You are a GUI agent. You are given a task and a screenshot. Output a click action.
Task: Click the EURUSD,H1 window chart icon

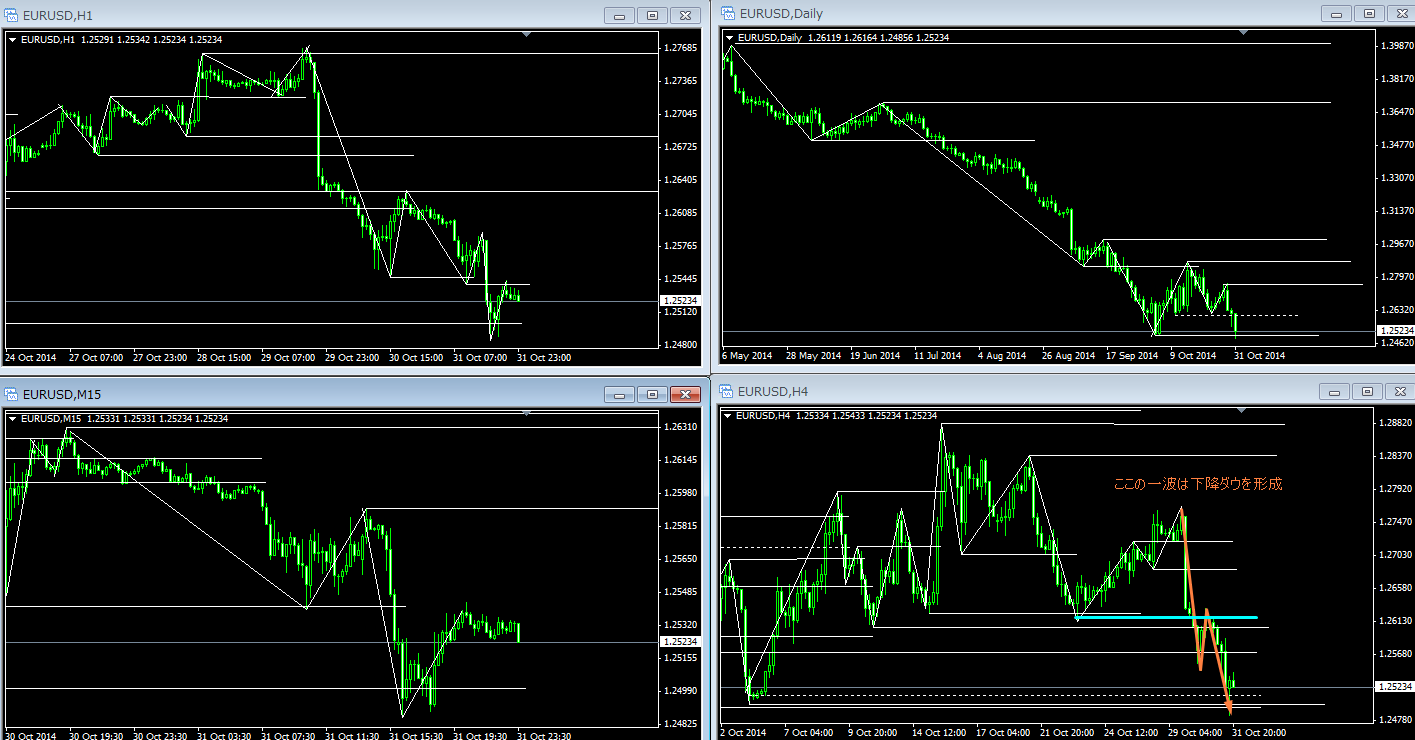tap(12, 16)
